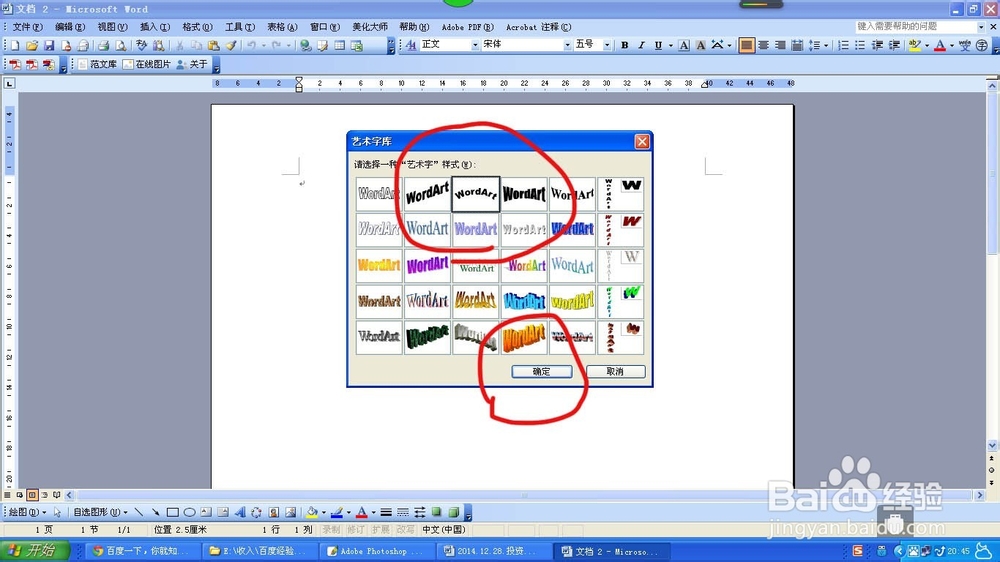Viewport: 1000px width, 562px height.
Task: Toggle bold formatting
Action: tap(624, 45)
